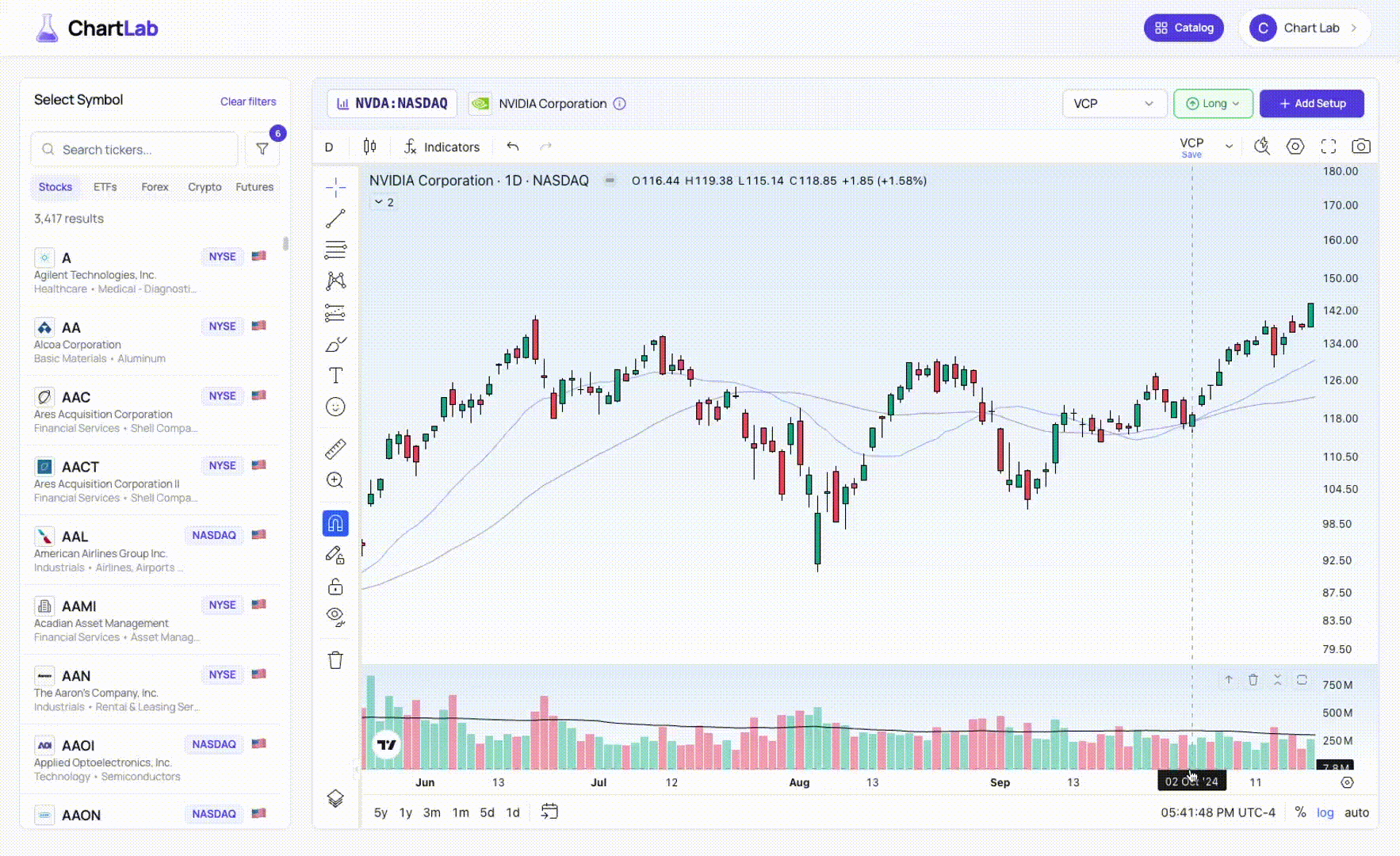Enter fullscreen chart mode
The image size is (1400, 856).
(1328, 147)
